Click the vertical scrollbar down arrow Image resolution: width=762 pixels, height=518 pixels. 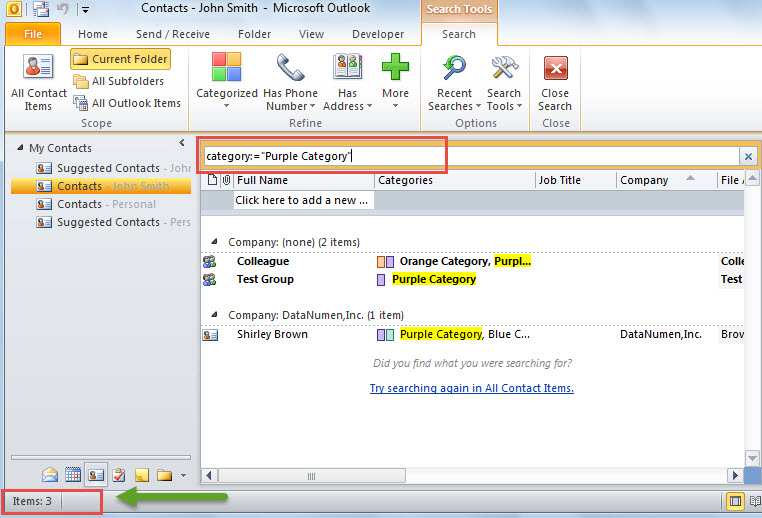(752, 458)
